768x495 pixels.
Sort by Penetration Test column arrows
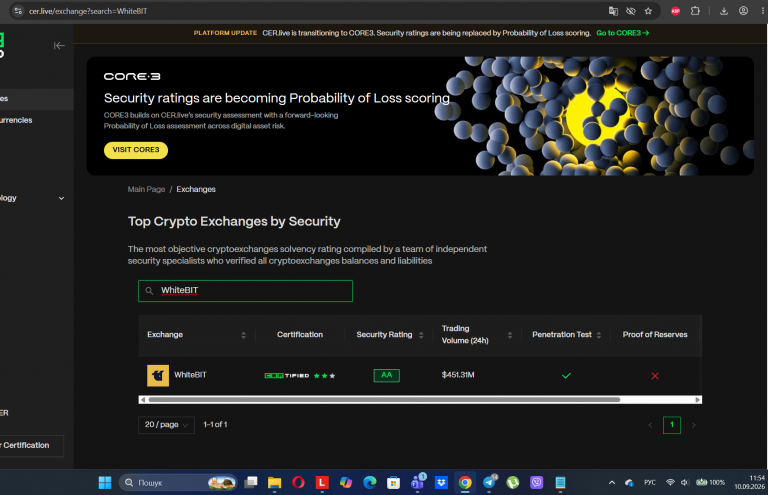pyautogui.click(x=599, y=335)
